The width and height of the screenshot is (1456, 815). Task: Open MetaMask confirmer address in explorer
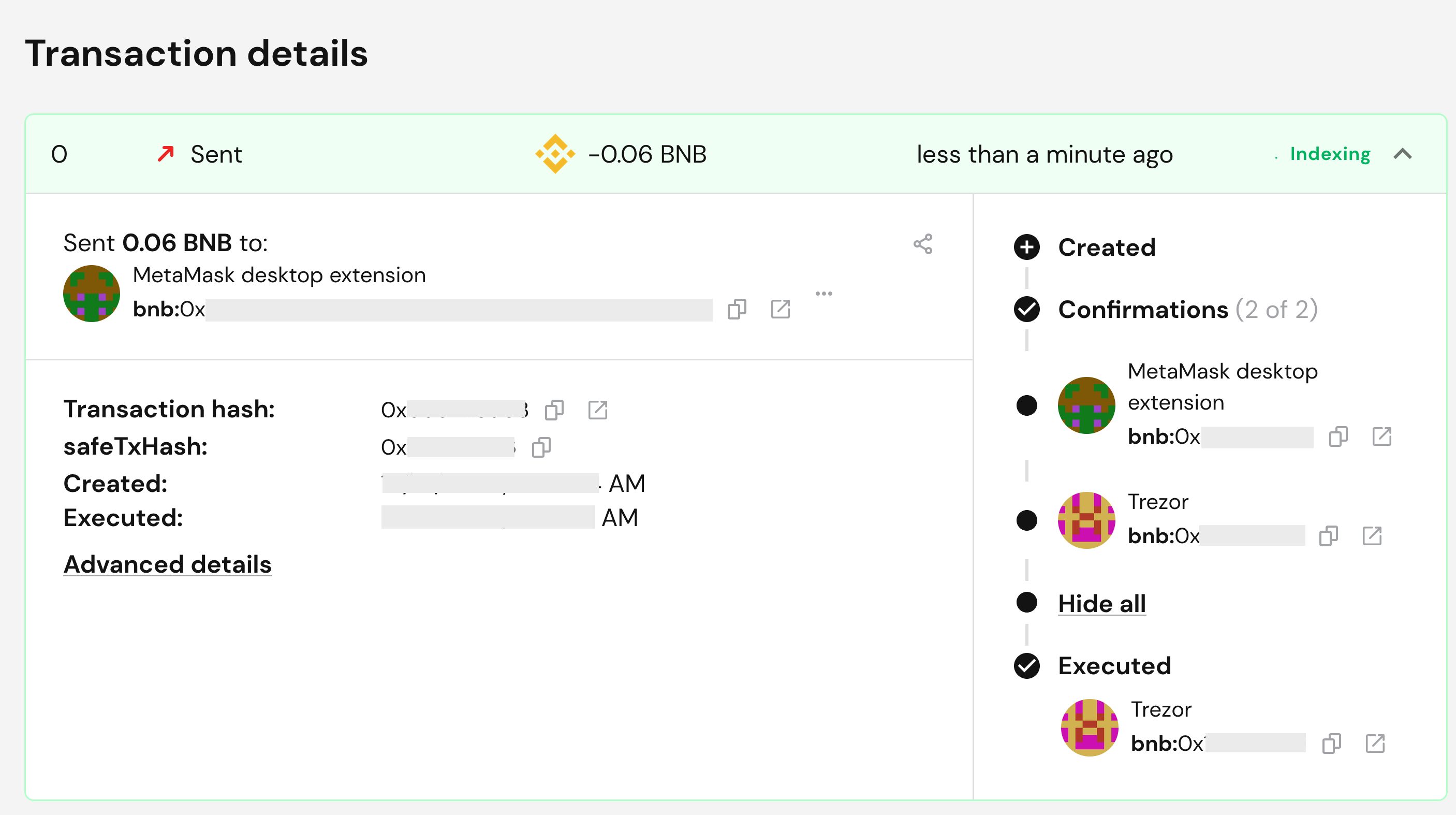click(1381, 436)
